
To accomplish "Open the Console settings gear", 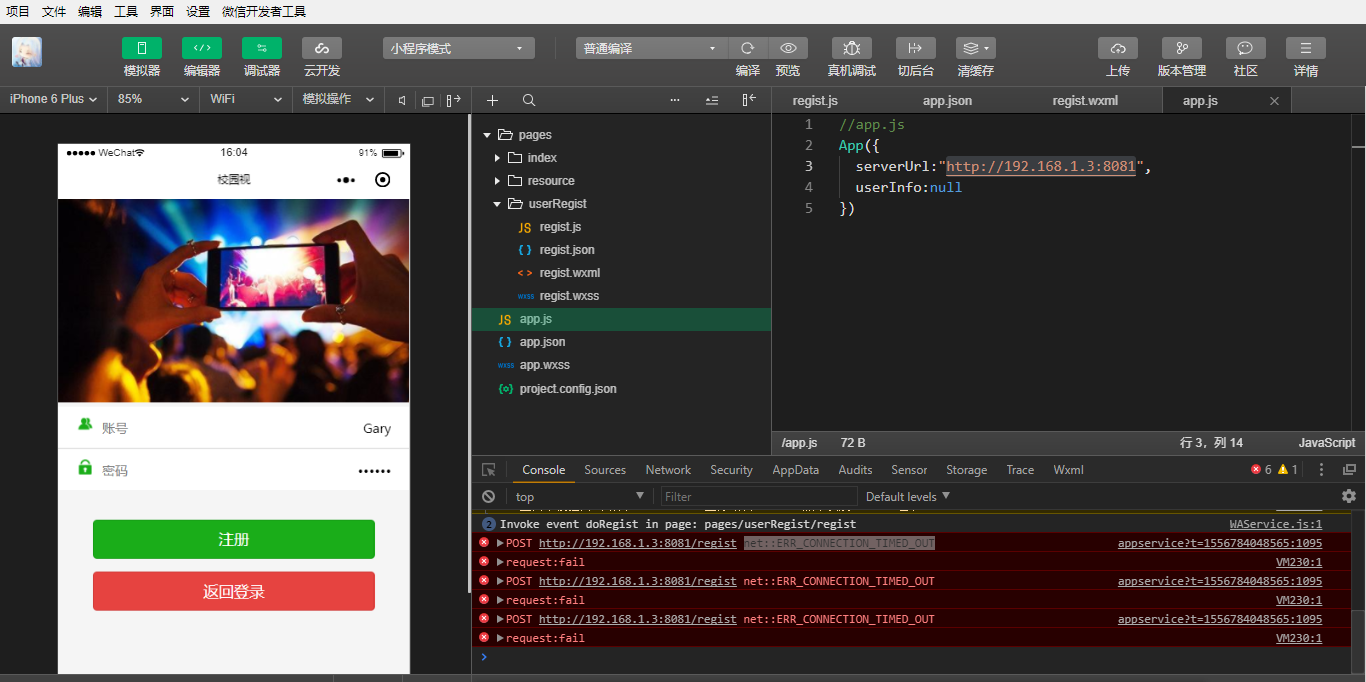I will [x=1348, y=496].
